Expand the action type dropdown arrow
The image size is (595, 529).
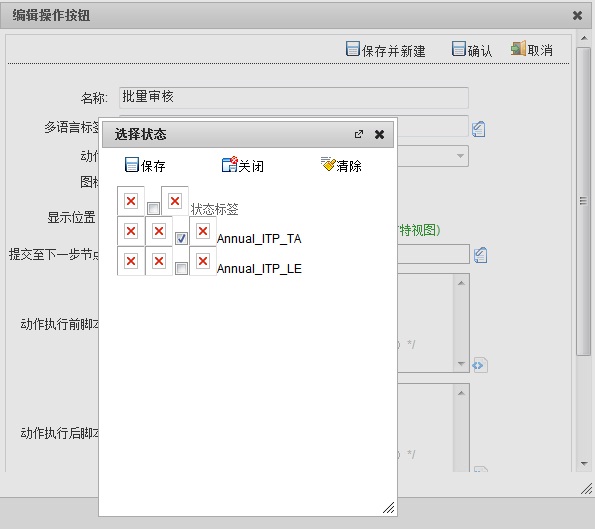[460, 156]
